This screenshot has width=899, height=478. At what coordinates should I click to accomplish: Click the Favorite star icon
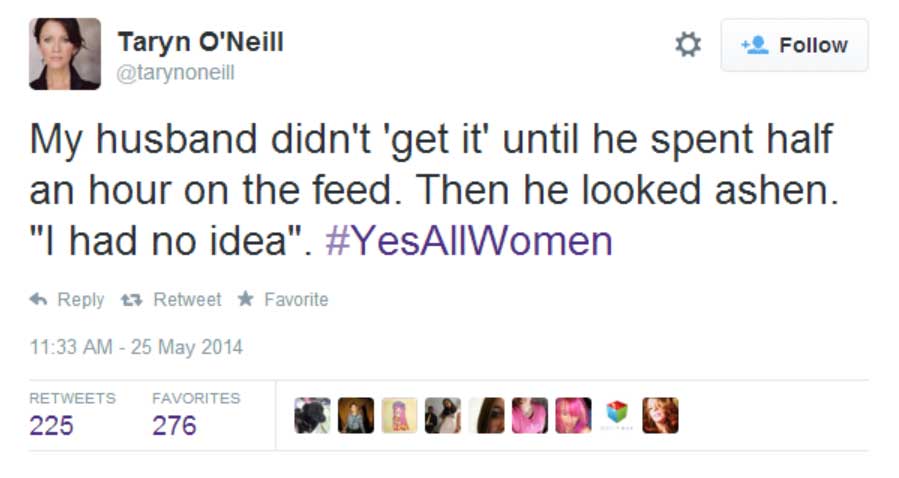click(x=244, y=299)
